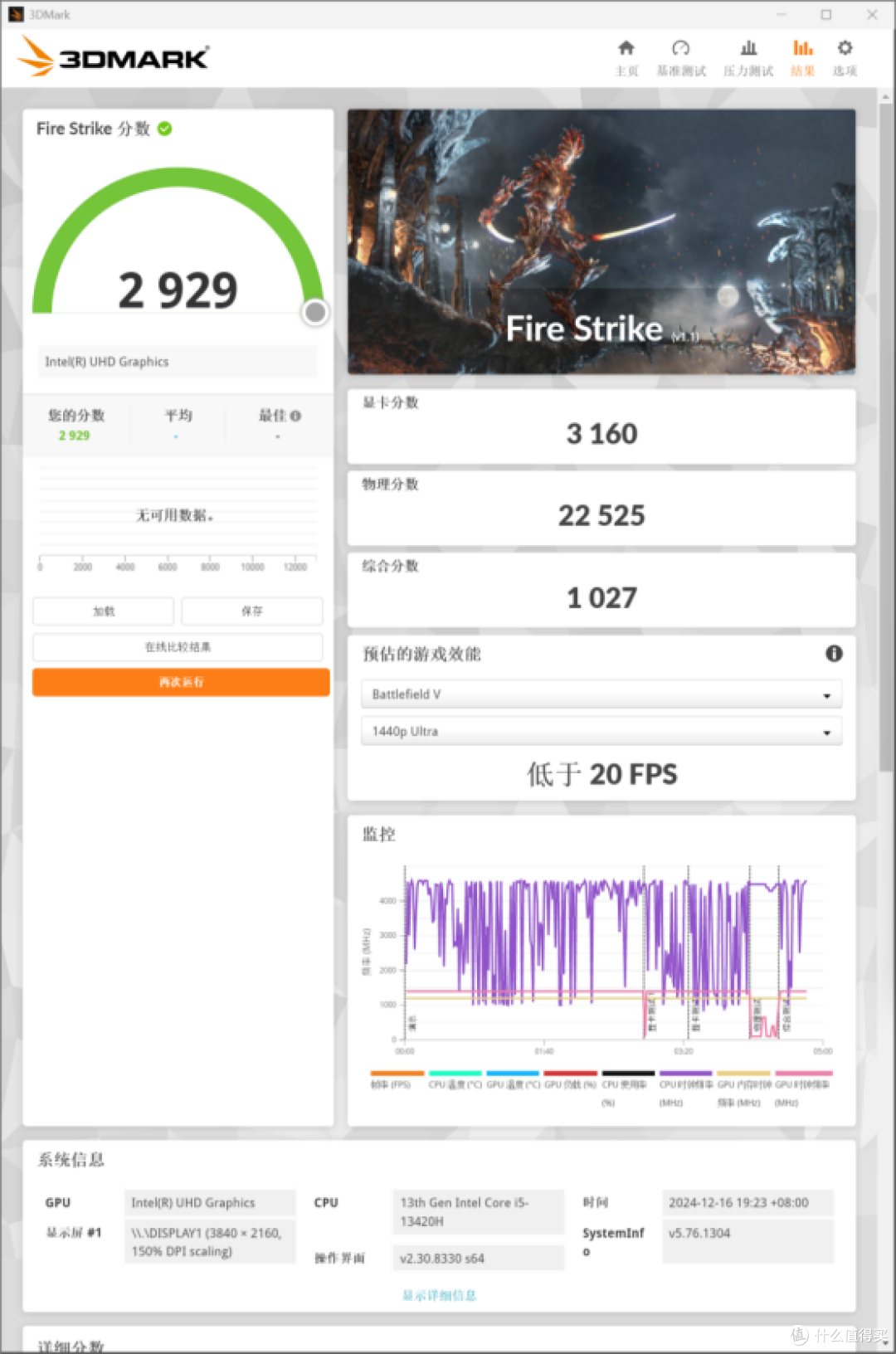Screen dimensions: 896x1354
Task: Click the 物理分数 22 525 score
Action: pos(601,516)
